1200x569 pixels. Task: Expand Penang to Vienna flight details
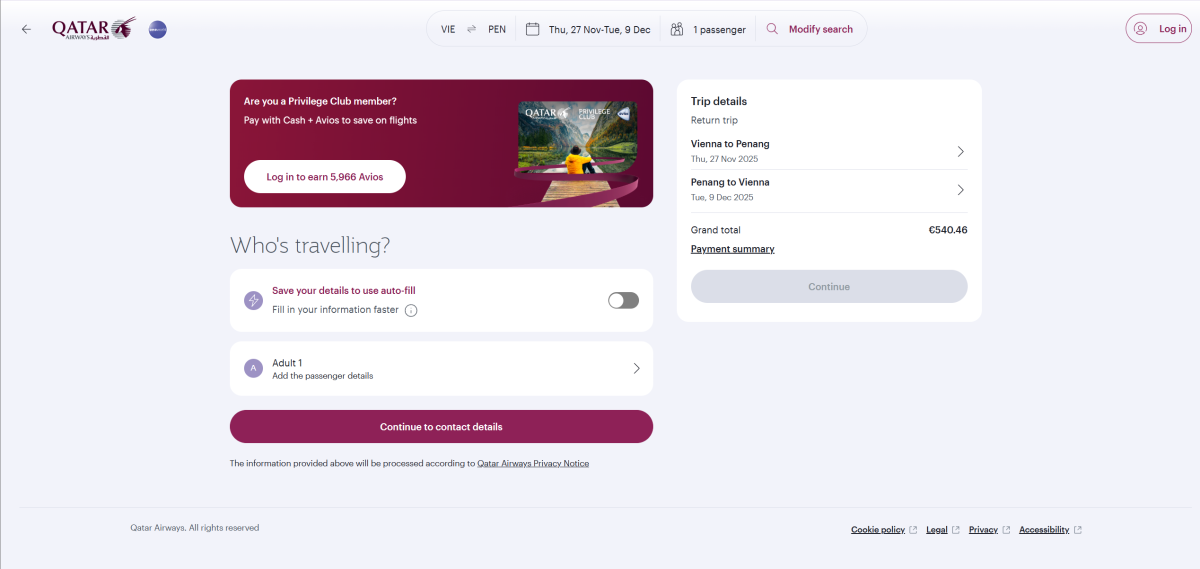tap(960, 190)
